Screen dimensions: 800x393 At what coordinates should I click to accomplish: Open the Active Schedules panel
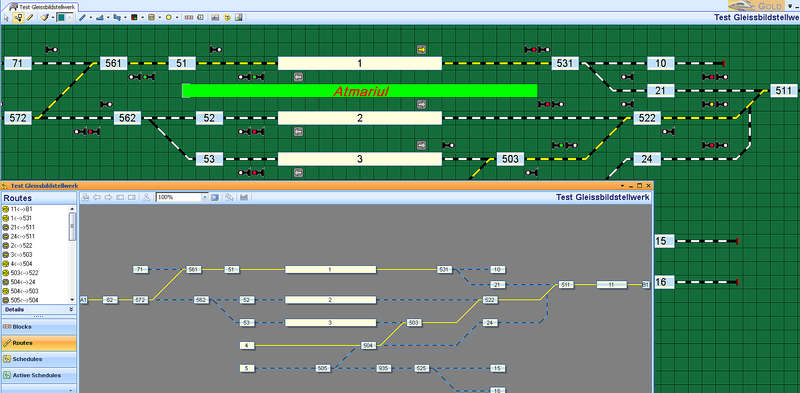39,375
